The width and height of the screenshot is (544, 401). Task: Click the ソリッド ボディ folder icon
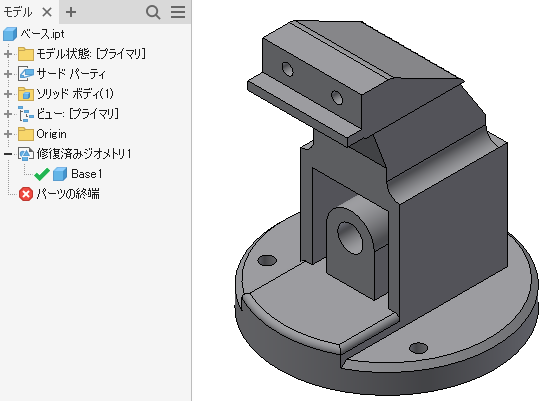click(26, 94)
